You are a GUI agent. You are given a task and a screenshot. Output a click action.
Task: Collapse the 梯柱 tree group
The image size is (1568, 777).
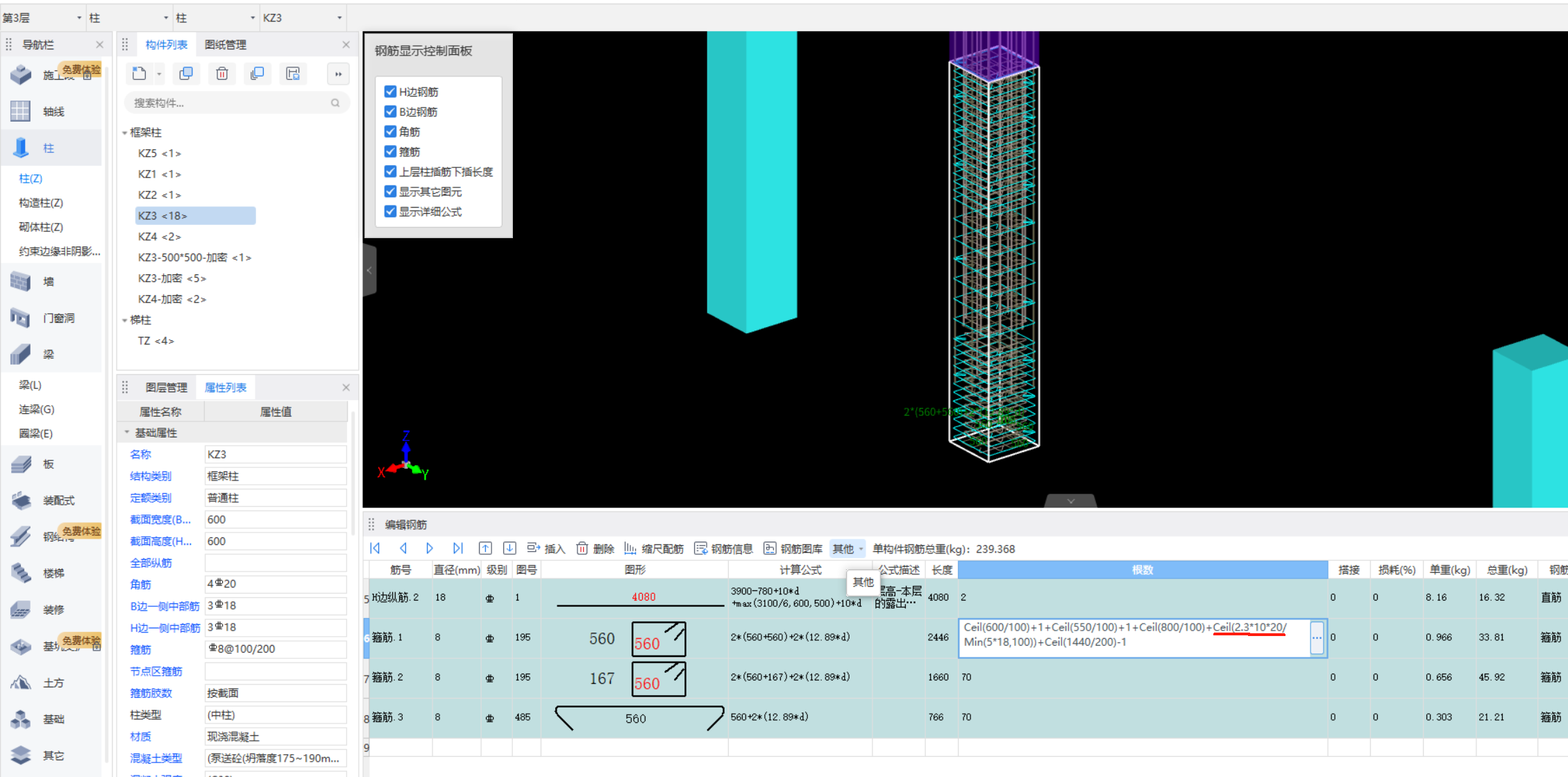click(x=124, y=320)
